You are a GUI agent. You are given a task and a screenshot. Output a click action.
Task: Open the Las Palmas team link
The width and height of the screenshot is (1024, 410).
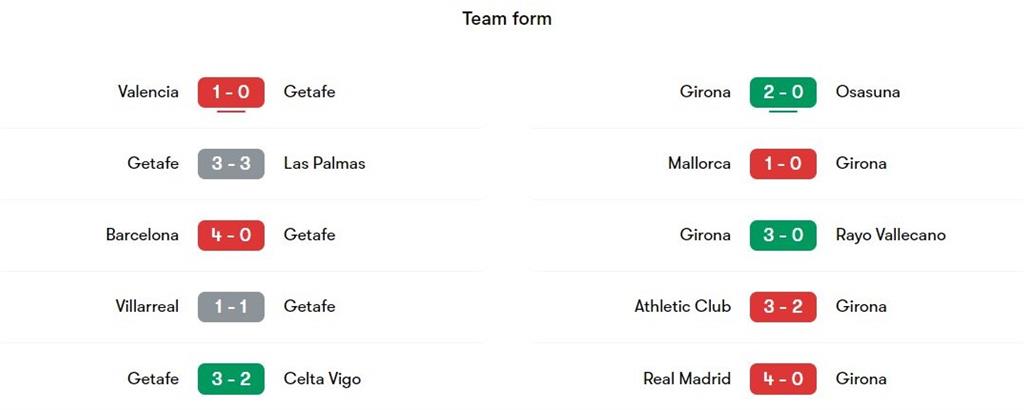coord(324,164)
